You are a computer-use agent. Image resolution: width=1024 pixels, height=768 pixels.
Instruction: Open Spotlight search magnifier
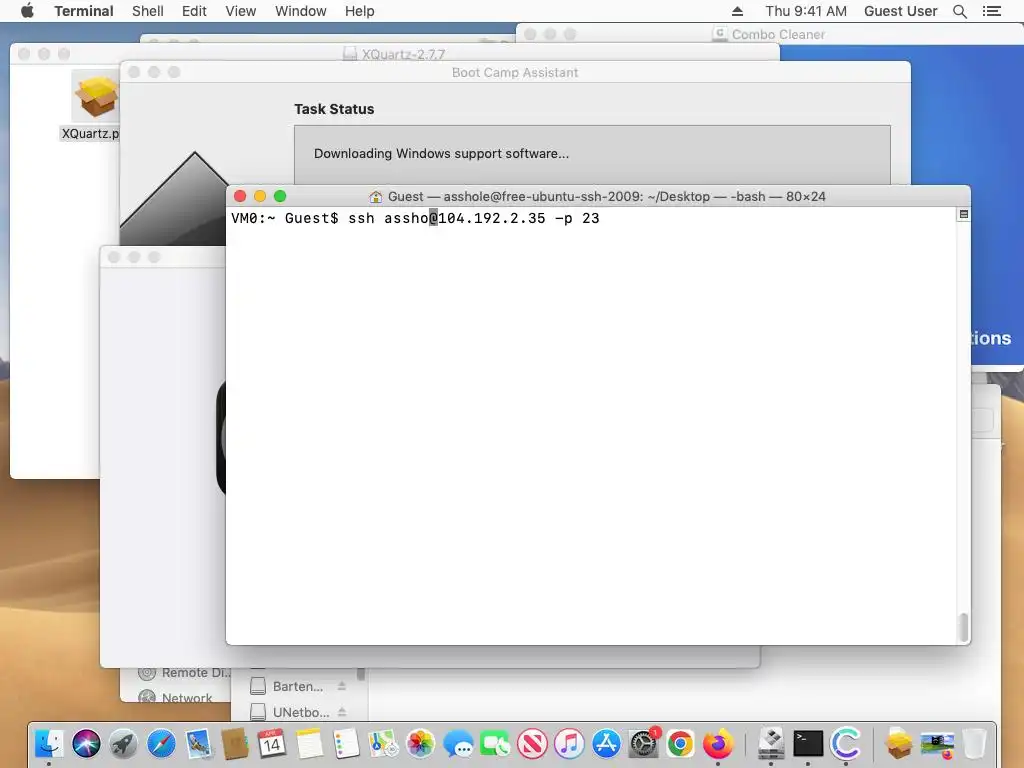(x=960, y=11)
